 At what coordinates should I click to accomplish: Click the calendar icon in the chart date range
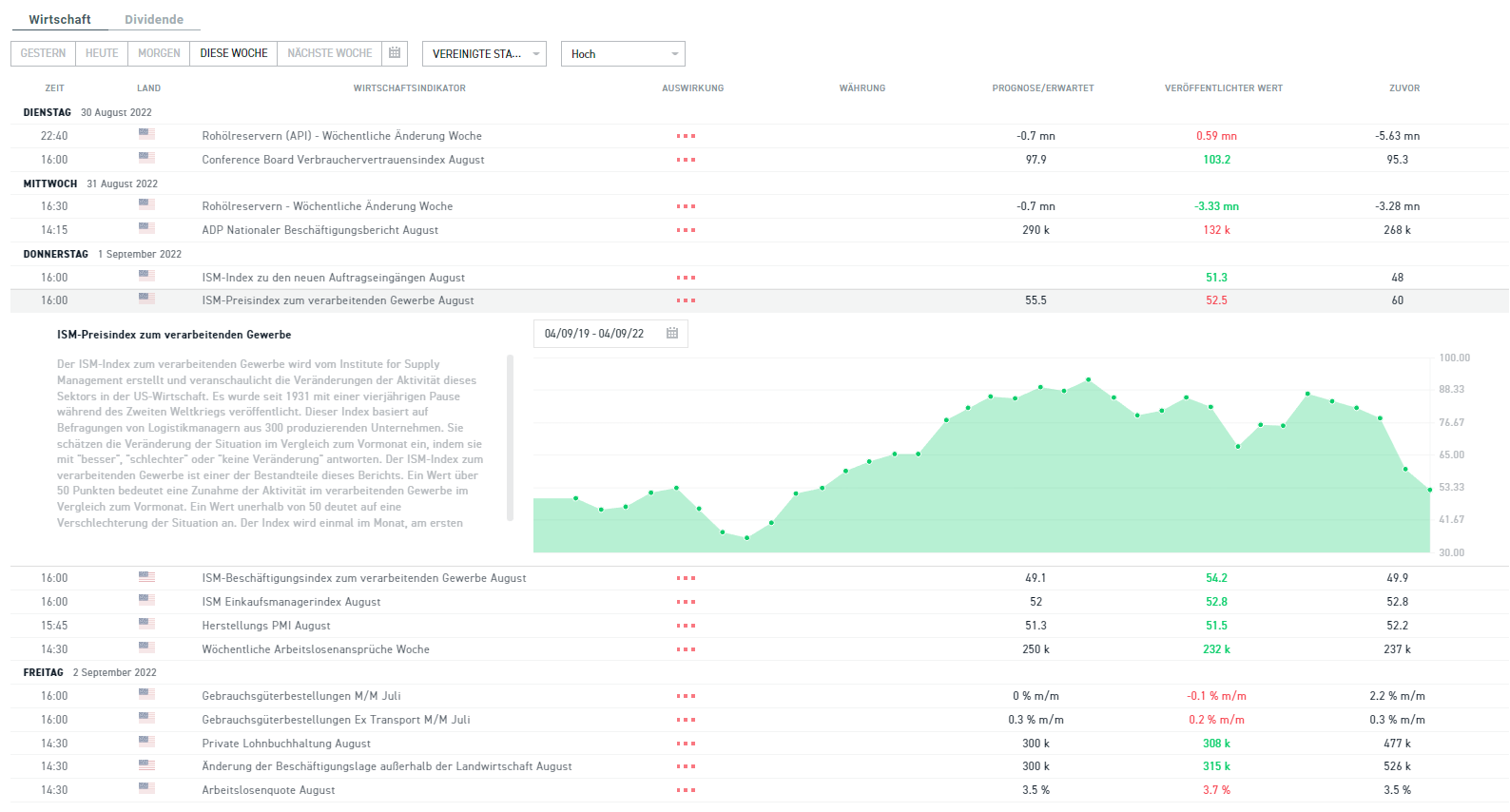coord(672,334)
